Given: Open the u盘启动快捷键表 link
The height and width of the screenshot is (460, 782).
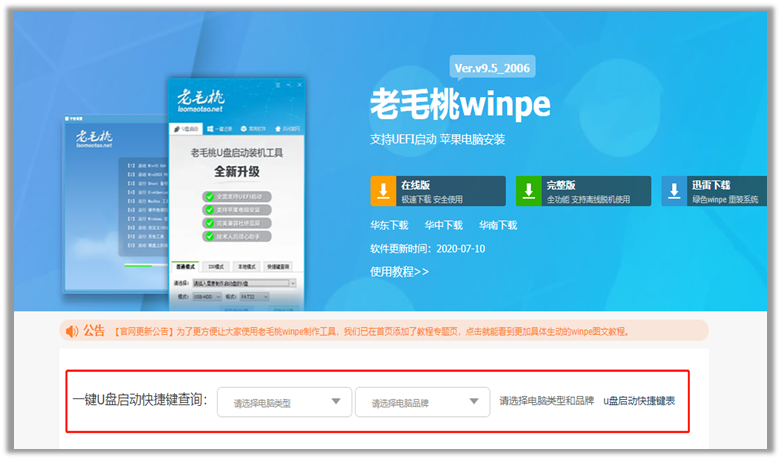Looking at the screenshot, I should pyautogui.click(x=639, y=401).
